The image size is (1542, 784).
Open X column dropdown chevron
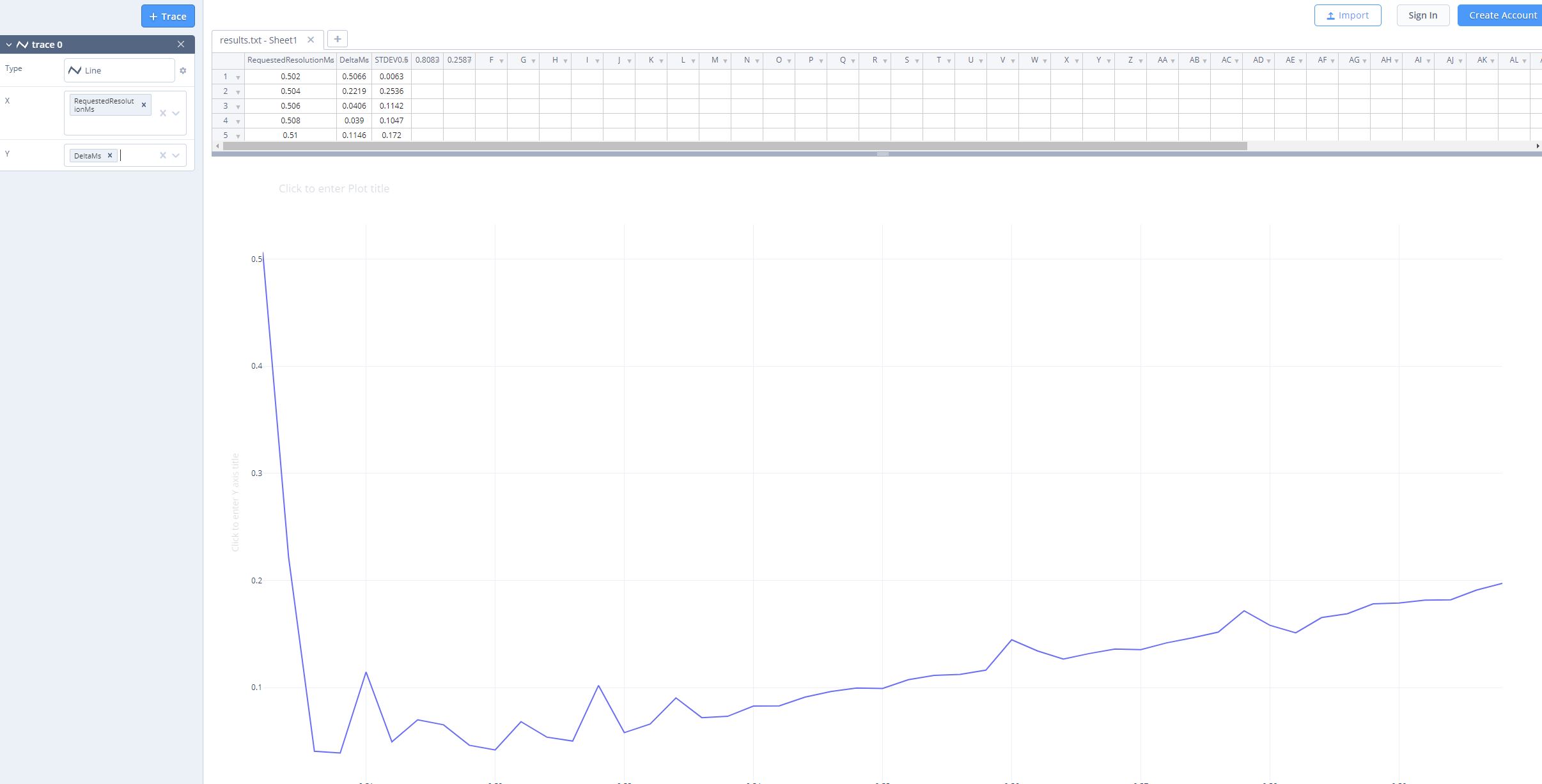(176, 113)
